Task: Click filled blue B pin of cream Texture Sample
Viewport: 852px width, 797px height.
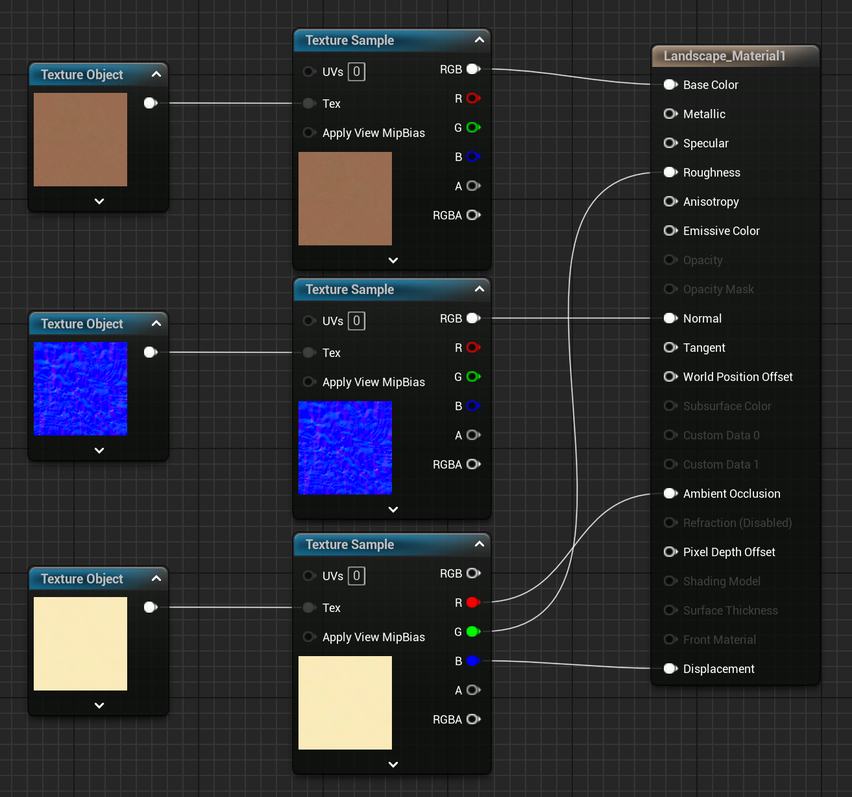Action: tap(473, 661)
